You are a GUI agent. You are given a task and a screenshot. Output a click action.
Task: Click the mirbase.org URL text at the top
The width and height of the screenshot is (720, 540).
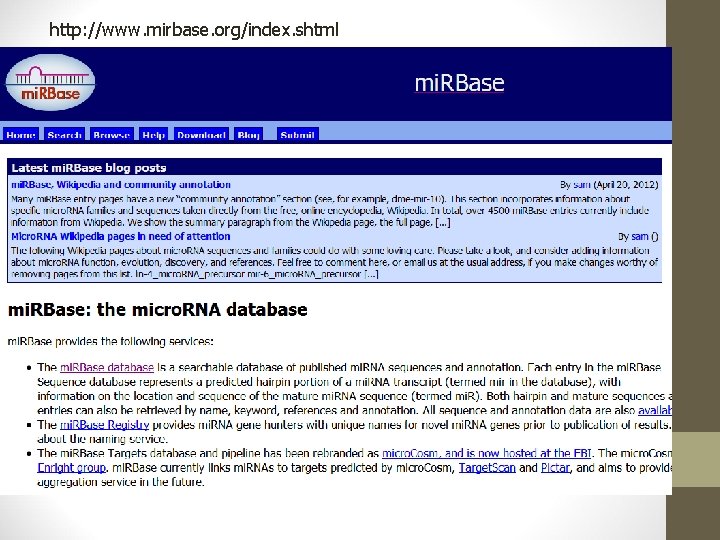tap(194, 30)
